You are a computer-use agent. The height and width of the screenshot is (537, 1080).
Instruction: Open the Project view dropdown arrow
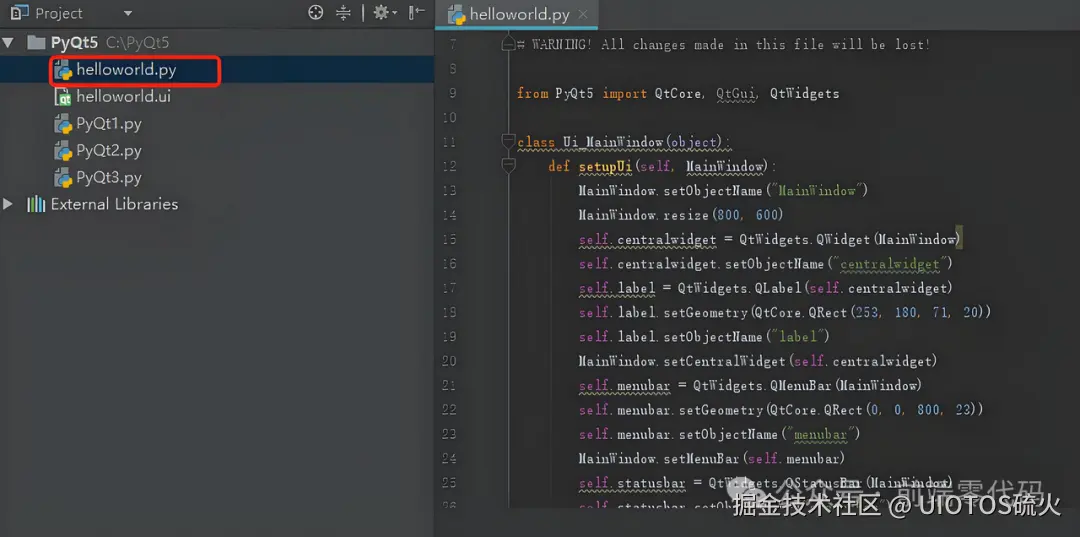click(x=127, y=13)
